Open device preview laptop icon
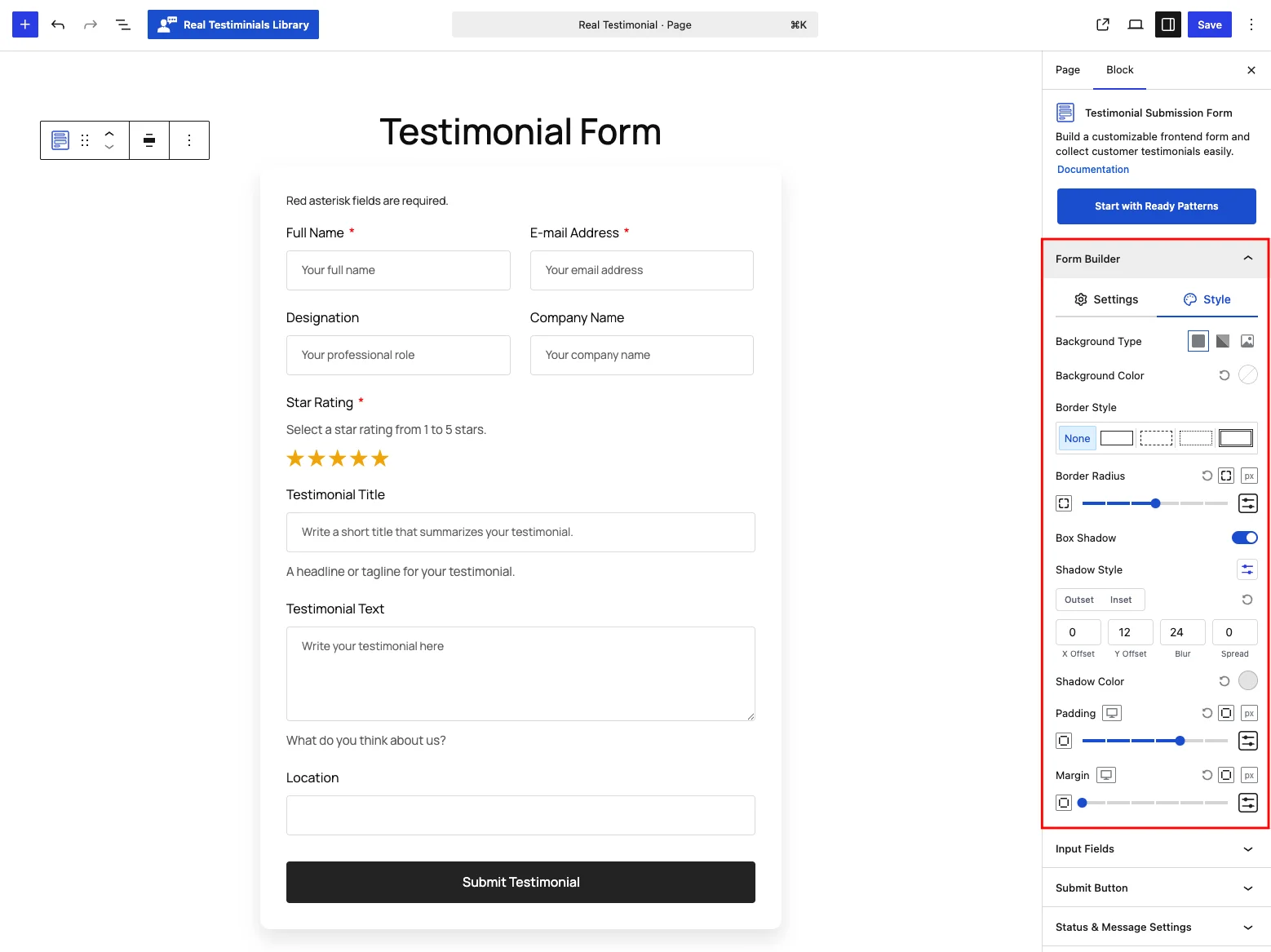Image resolution: width=1271 pixels, height=952 pixels. click(1136, 24)
